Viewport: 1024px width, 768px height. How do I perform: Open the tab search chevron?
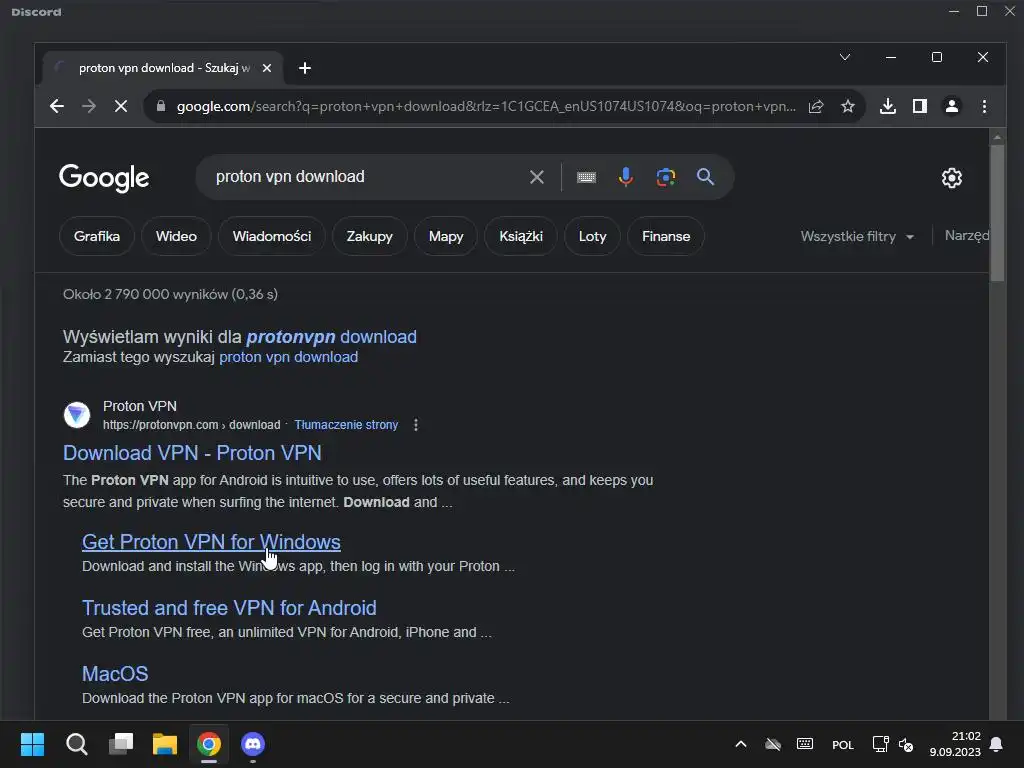coord(844,57)
